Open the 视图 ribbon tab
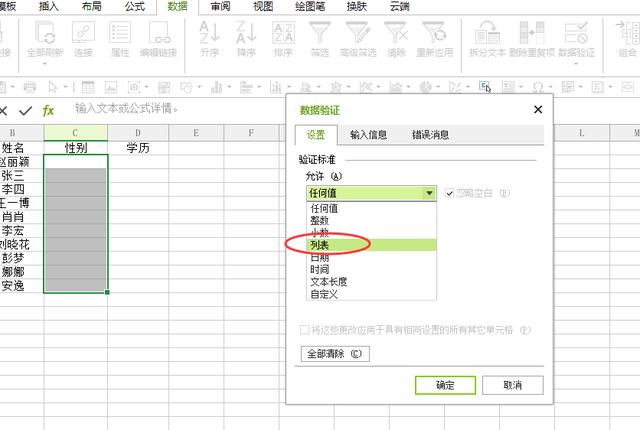The height and width of the screenshot is (430, 640). point(263,7)
